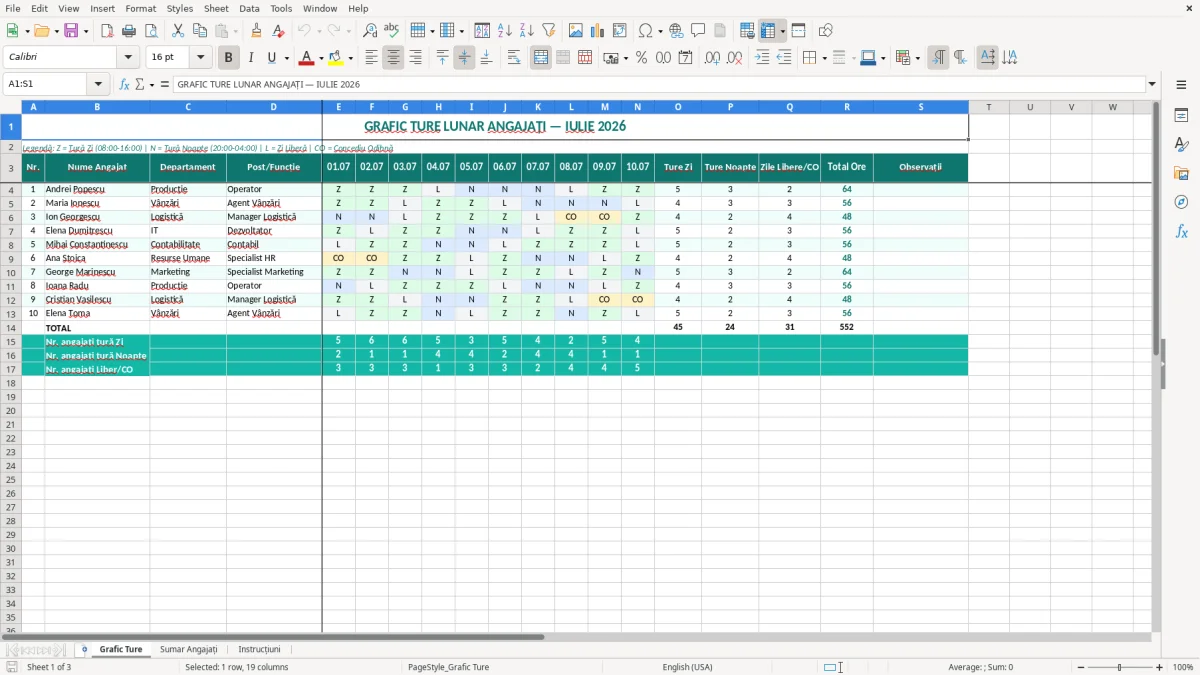Open the Styles menu

pos(180,8)
